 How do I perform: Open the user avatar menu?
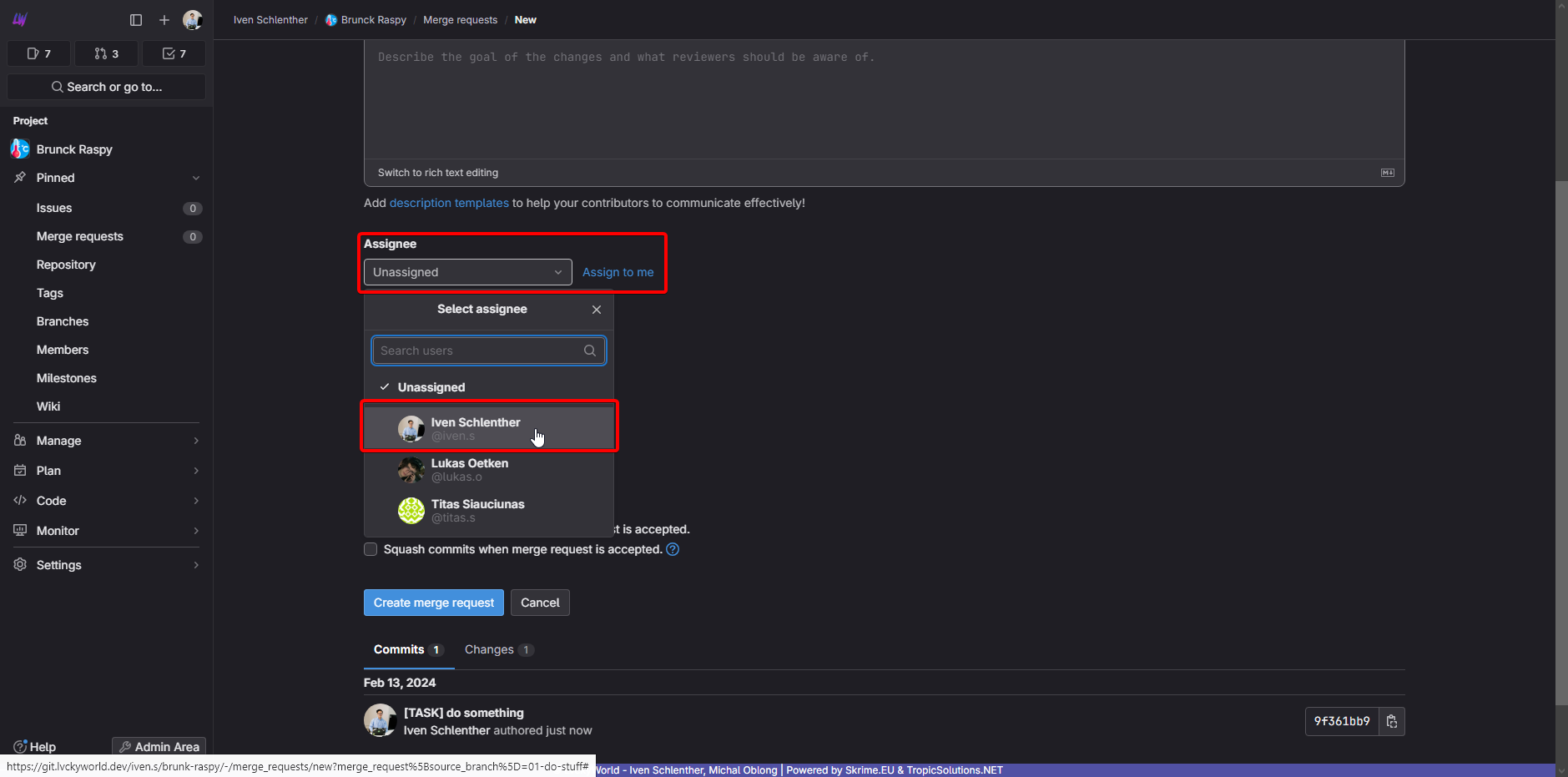tap(193, 20)
